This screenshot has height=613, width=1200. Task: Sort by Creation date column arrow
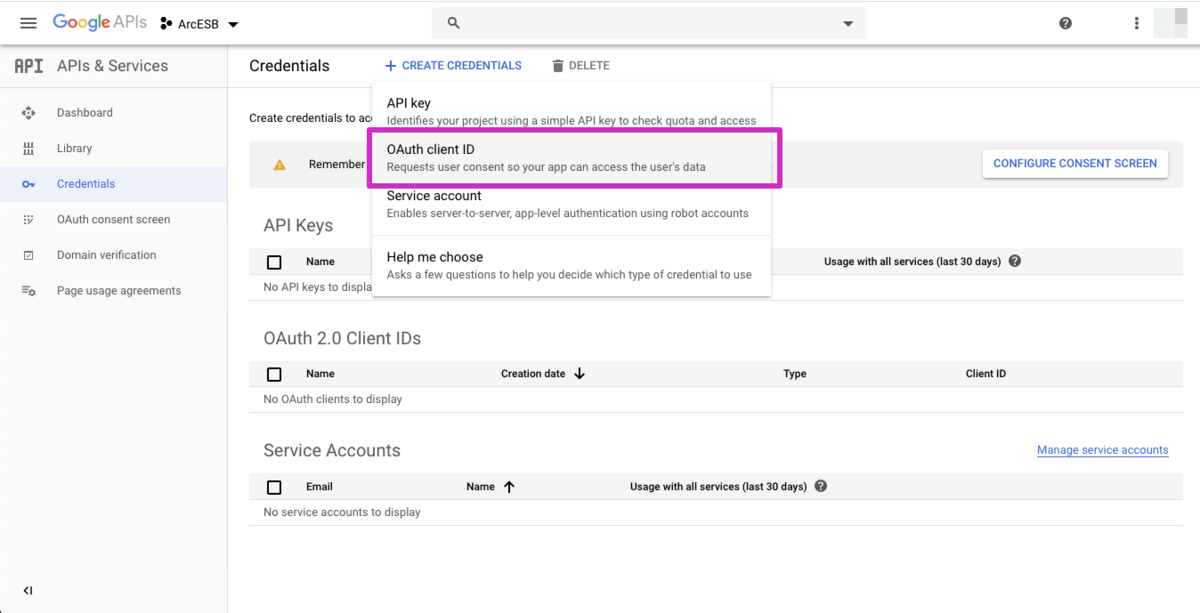[x=579, y=374]
